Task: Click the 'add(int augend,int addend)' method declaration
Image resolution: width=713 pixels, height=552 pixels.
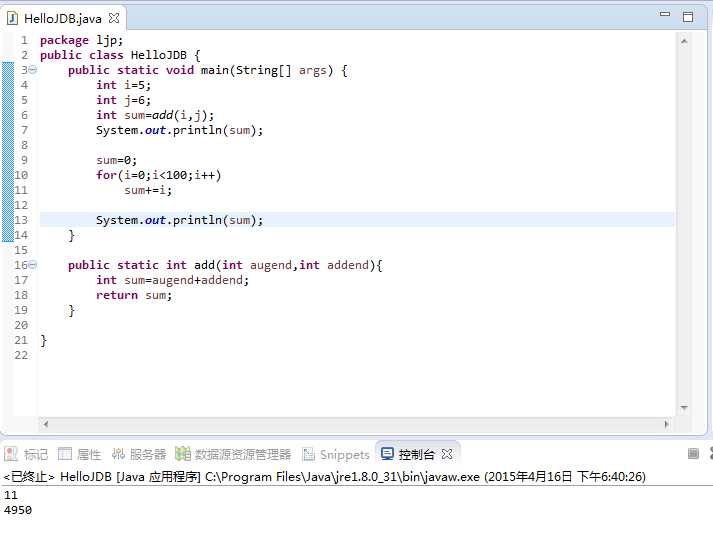Action: pyautogui.click(x=288, y=265)
